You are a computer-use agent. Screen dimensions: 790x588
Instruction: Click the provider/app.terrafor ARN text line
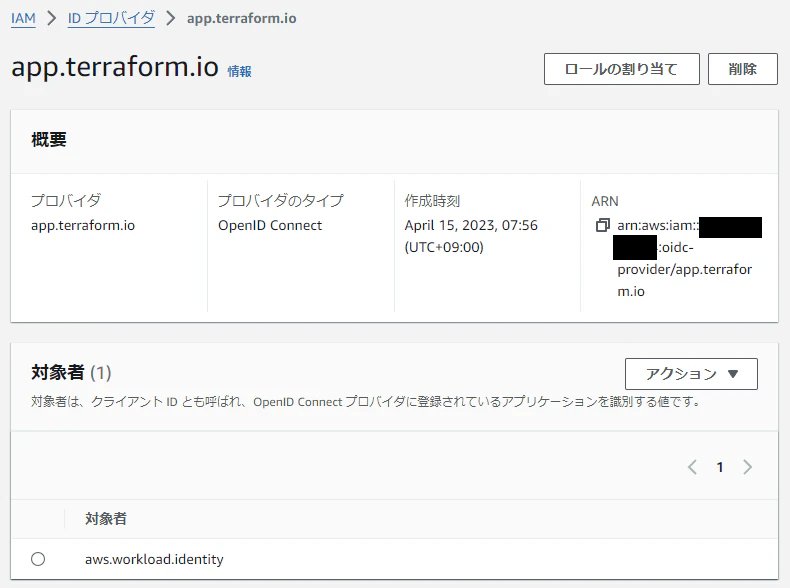pos(685,270)
